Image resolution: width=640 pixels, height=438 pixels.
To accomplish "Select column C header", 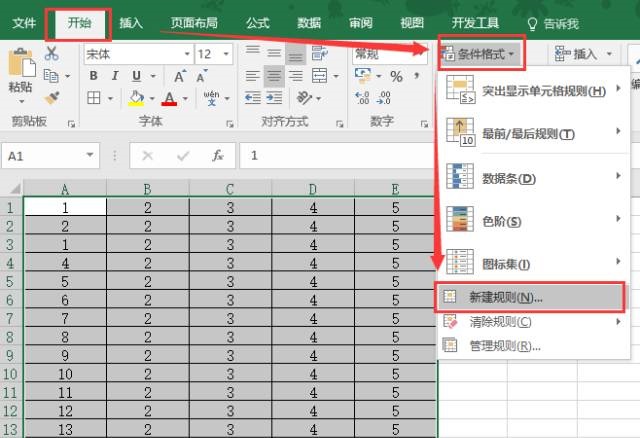I will click(x=230, y=189).
